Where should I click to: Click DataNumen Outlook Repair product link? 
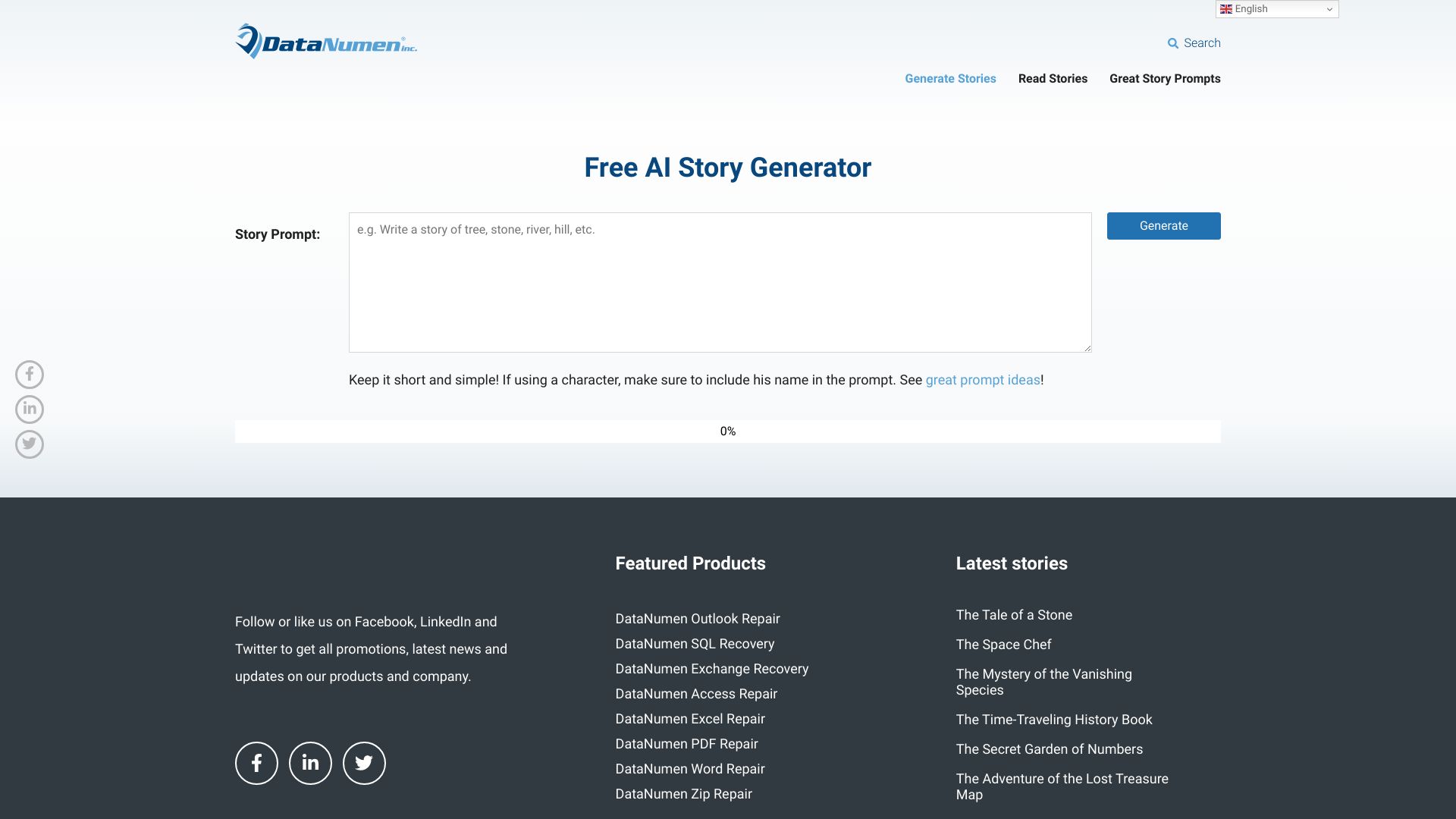697,618
